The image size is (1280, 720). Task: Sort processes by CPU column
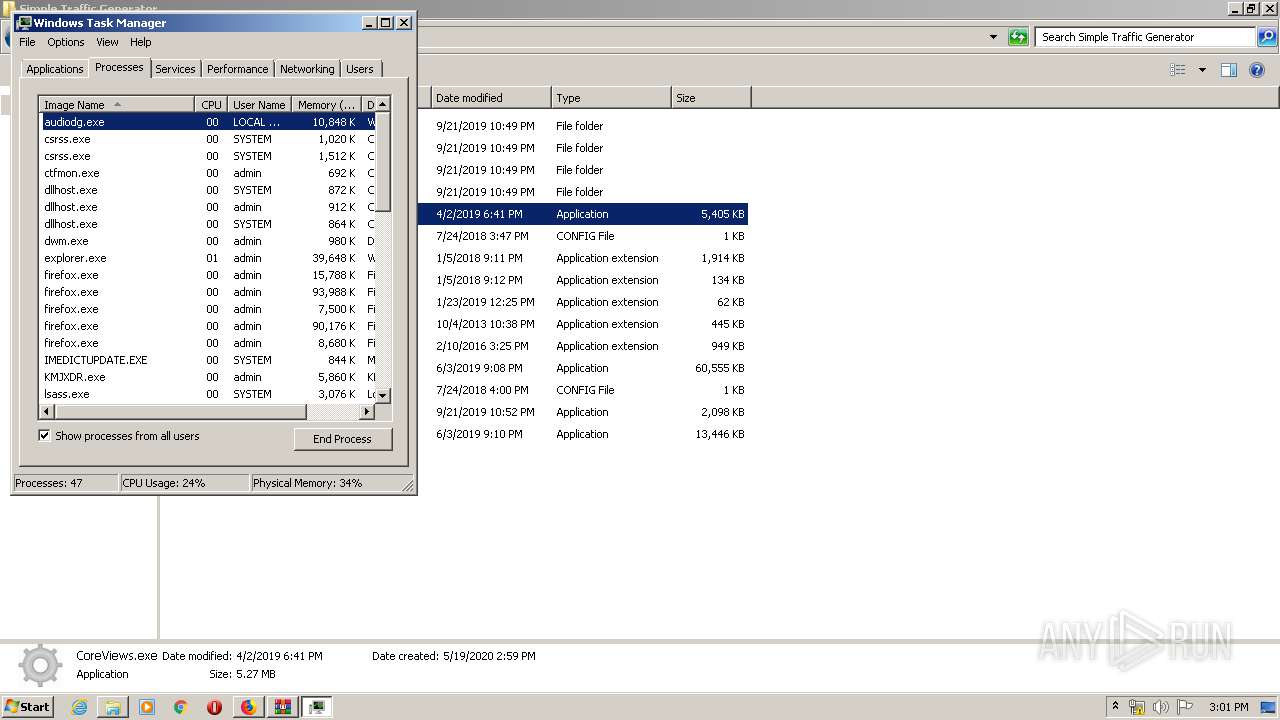(x=211, y=105)
